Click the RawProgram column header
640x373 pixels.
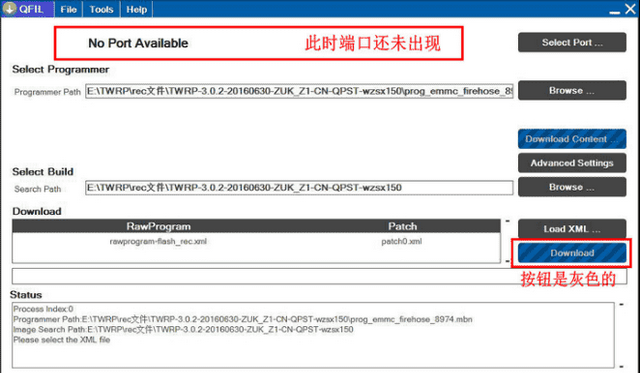158,226
